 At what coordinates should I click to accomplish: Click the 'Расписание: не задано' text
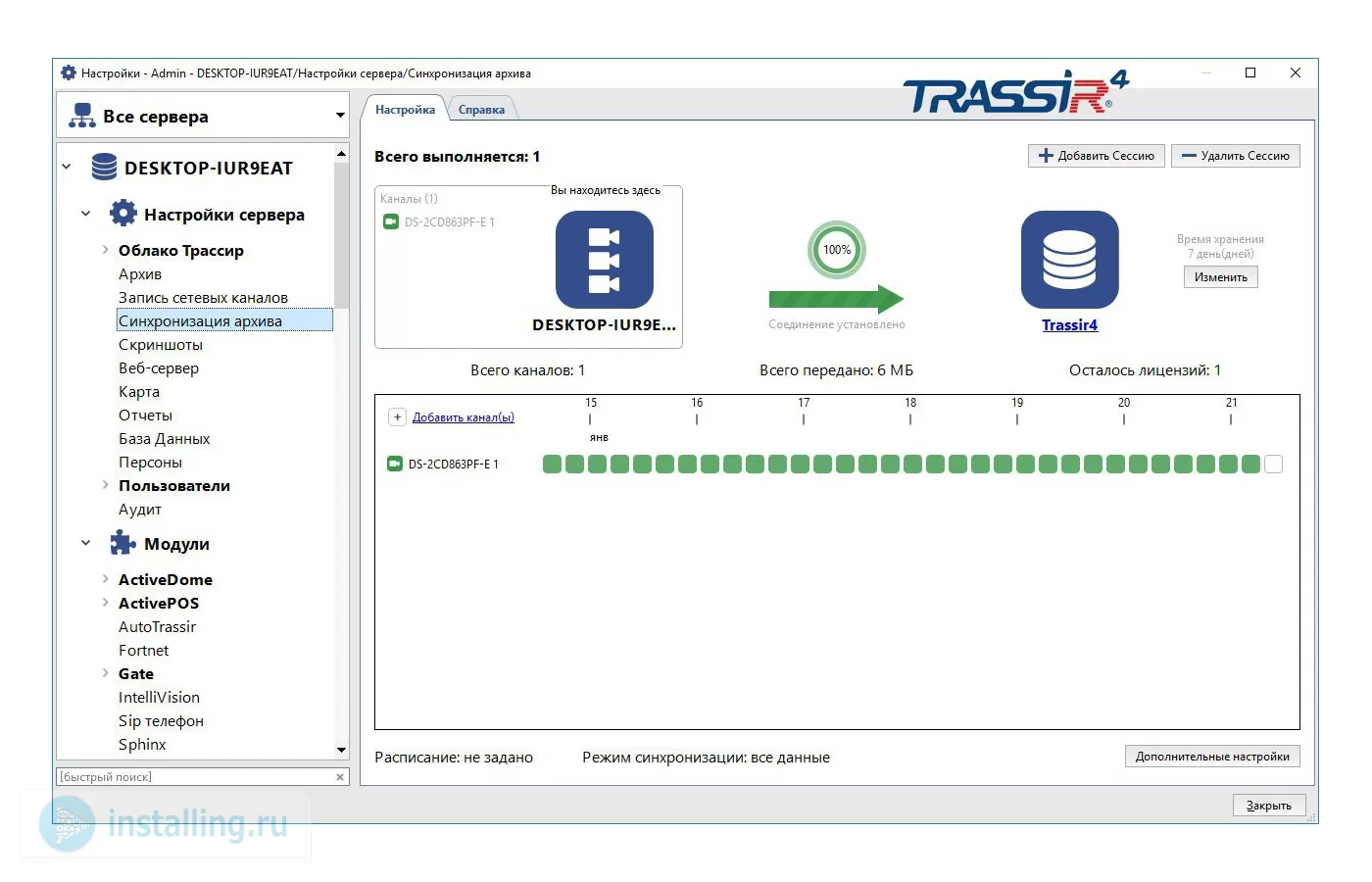(x=454, y=758)
